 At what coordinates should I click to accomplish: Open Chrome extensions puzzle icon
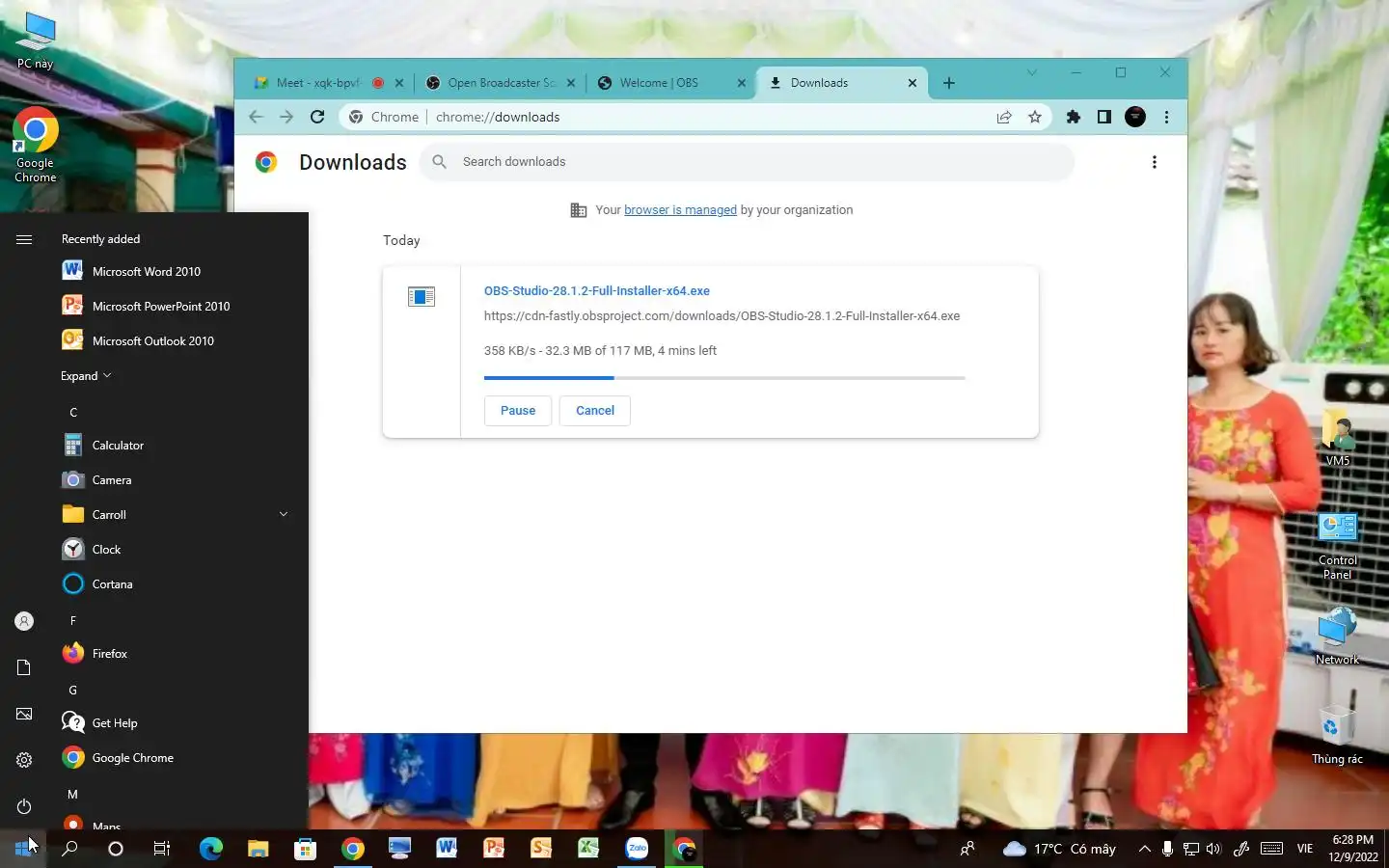click(1074, 117)
